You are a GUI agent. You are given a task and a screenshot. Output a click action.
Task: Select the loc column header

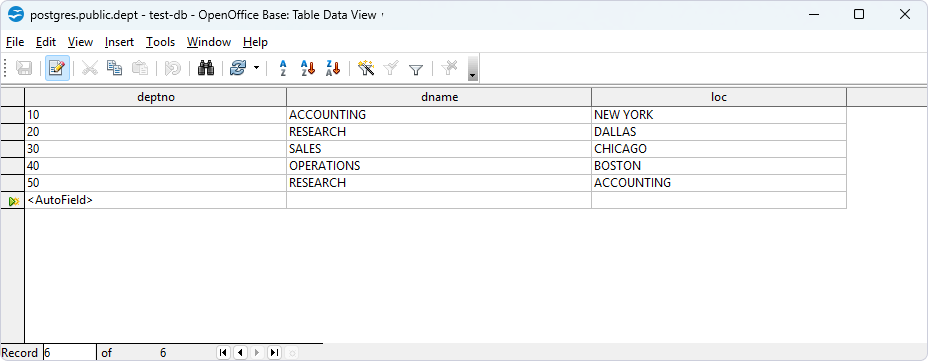718,97
